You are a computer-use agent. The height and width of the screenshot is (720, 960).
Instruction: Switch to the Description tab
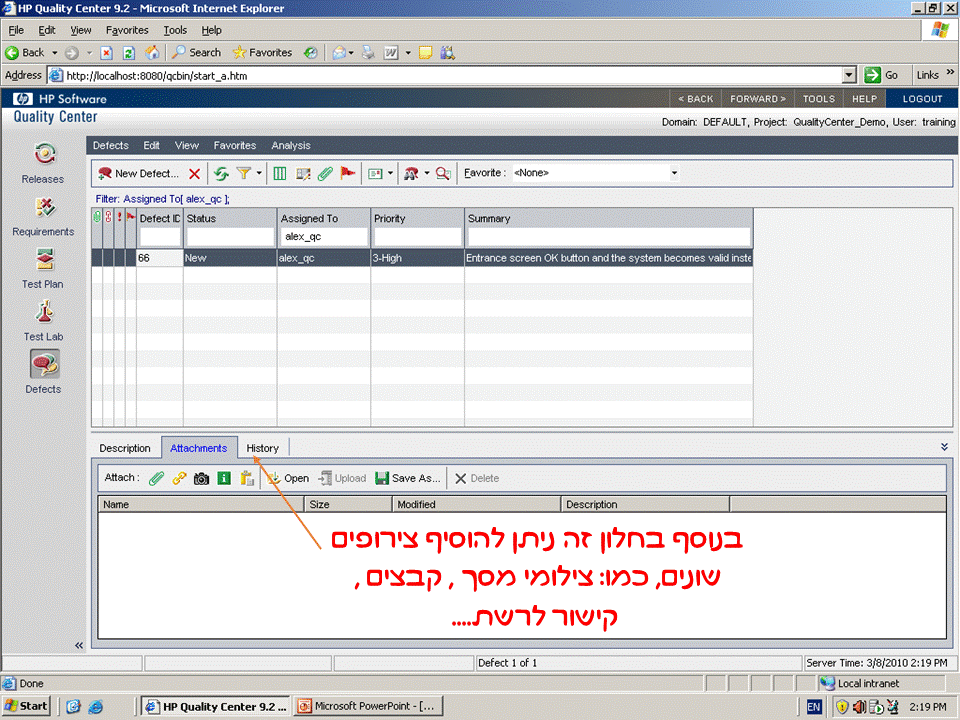tap(125, 448)
